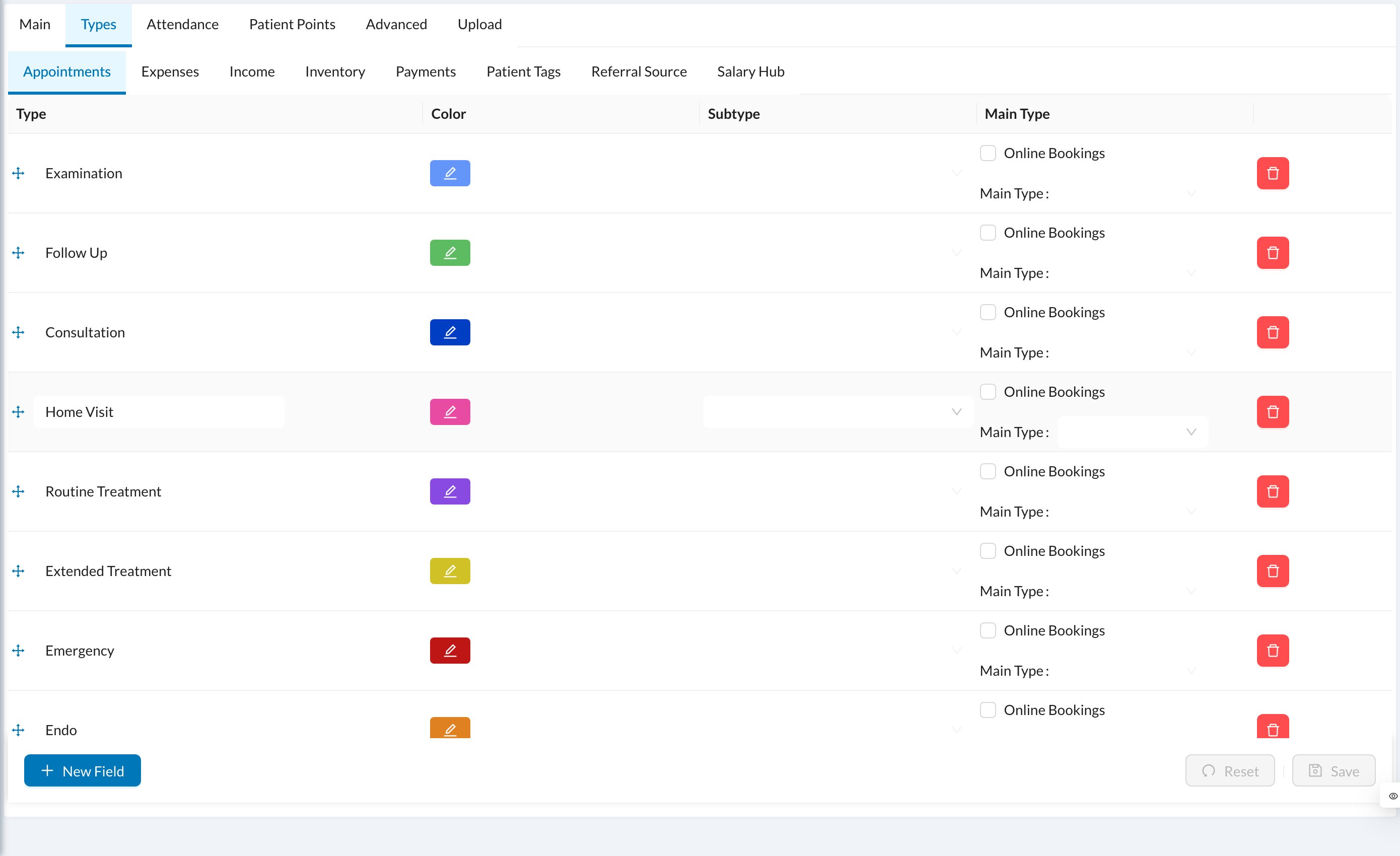Delete the Endo appointment type

coord(1272,727)
